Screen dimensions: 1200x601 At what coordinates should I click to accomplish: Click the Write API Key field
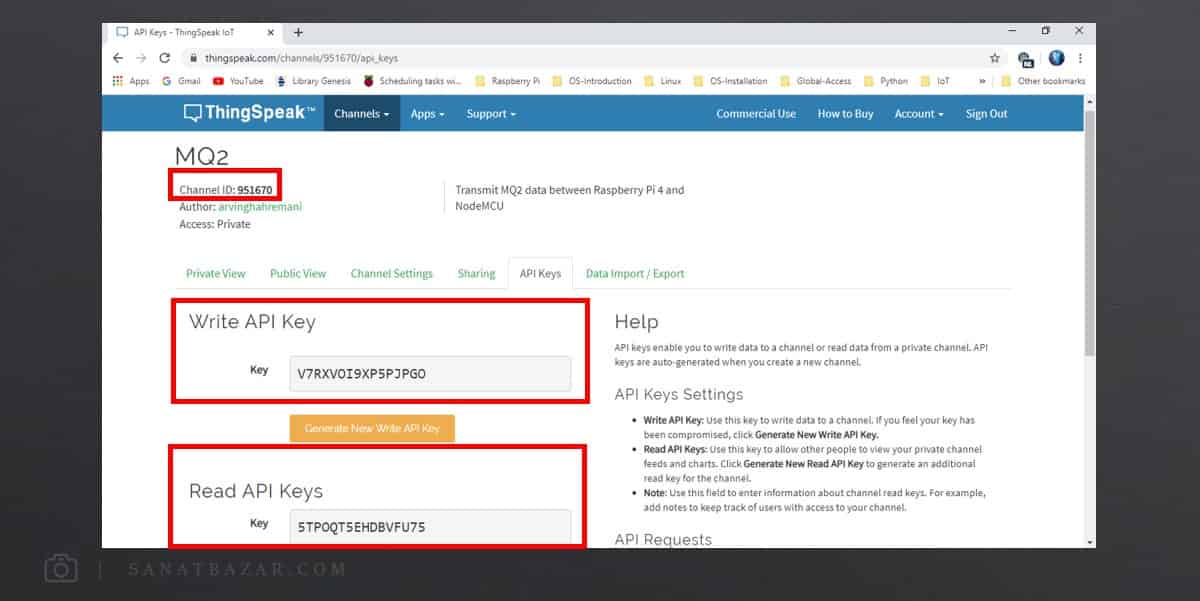click(x=430, y=373)
